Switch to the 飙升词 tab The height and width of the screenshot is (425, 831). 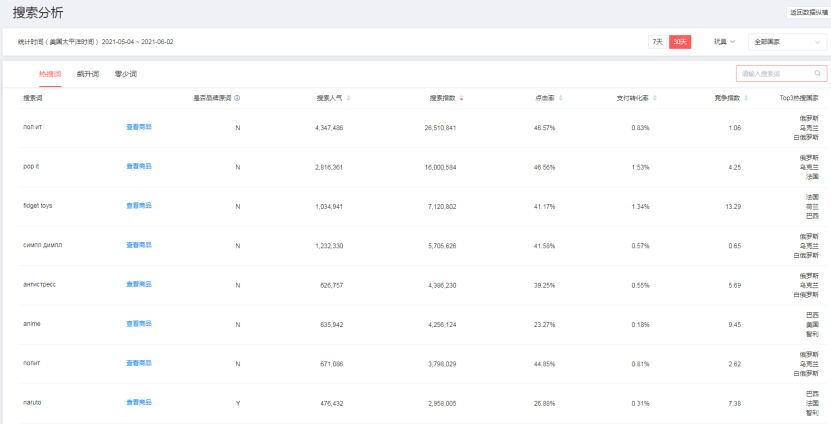(88, 74)
